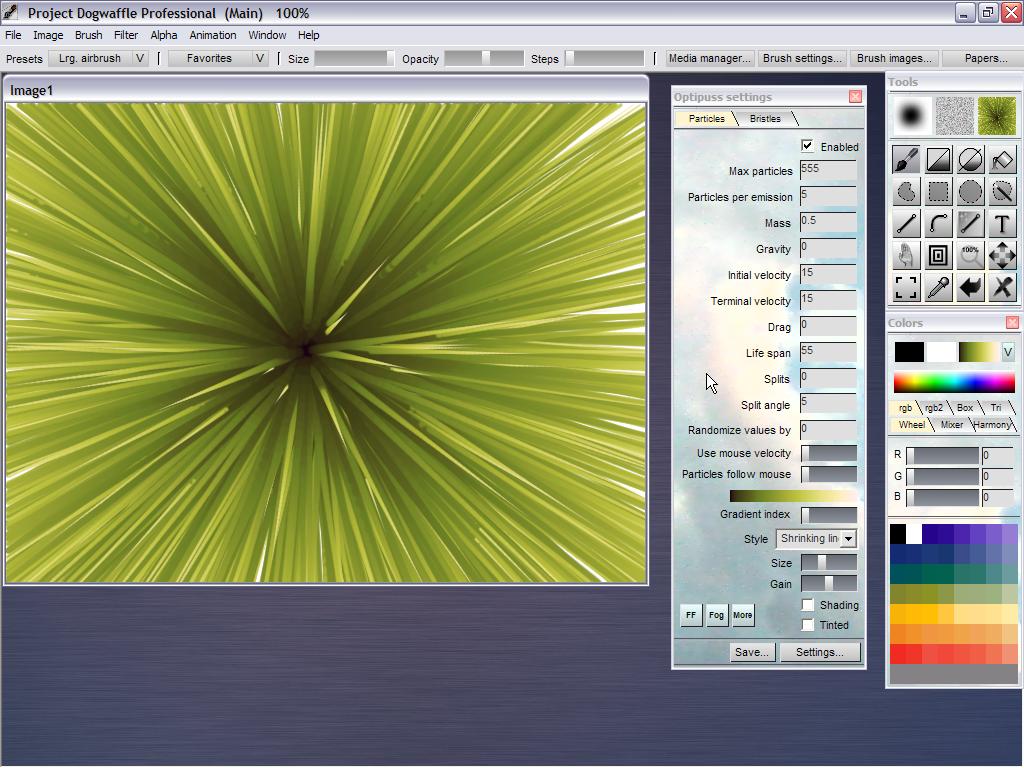Select the curved line tool
This screenshot has height=768, width=1024.
[938, 224]
